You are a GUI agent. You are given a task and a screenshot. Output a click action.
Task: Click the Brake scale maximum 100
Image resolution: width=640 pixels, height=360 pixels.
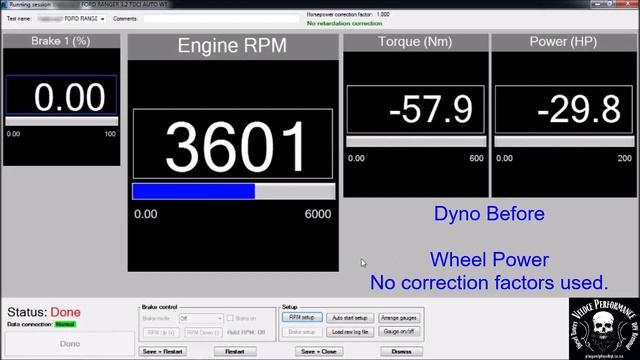(110, 134)
